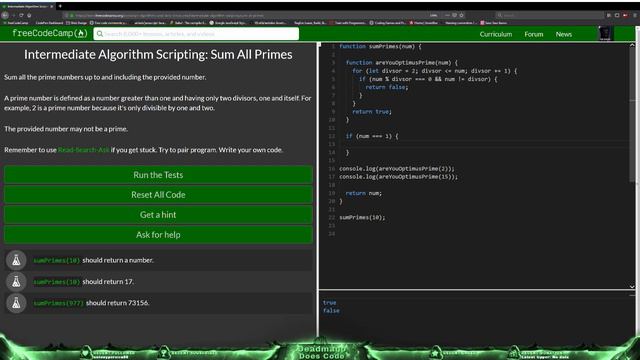Open the Forum link
The image size is (640, 360).
pyautogui.click(x=533, y=34)
